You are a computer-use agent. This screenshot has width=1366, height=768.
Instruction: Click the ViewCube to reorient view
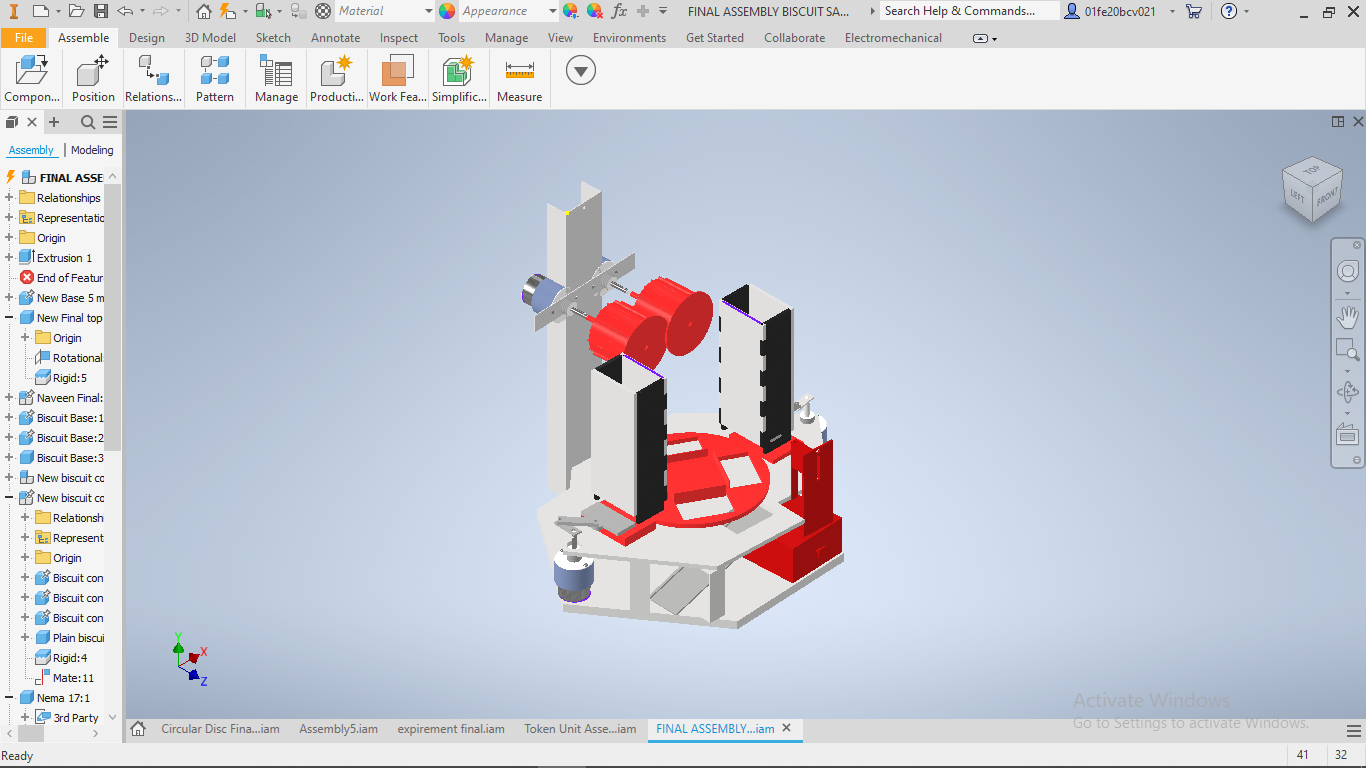click(x=1312, y=189)
